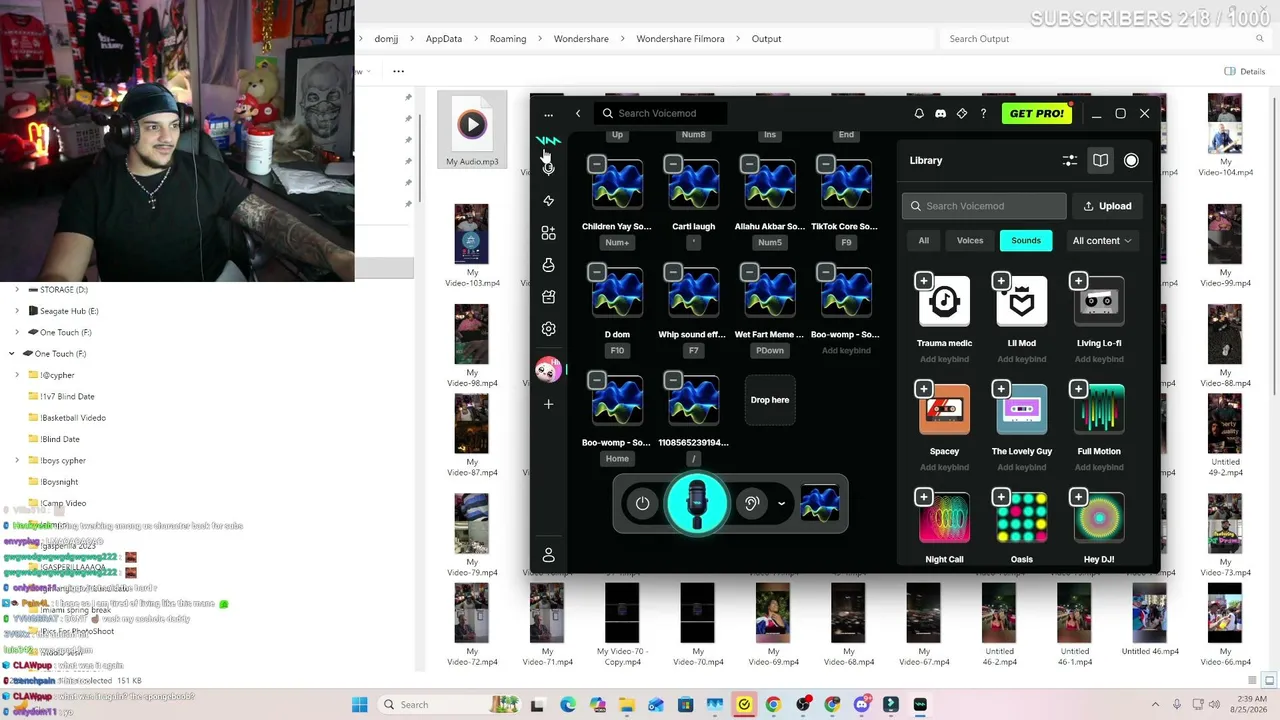Open Wondershare Filmora breadcrumb in Explorer

(680, 39)
